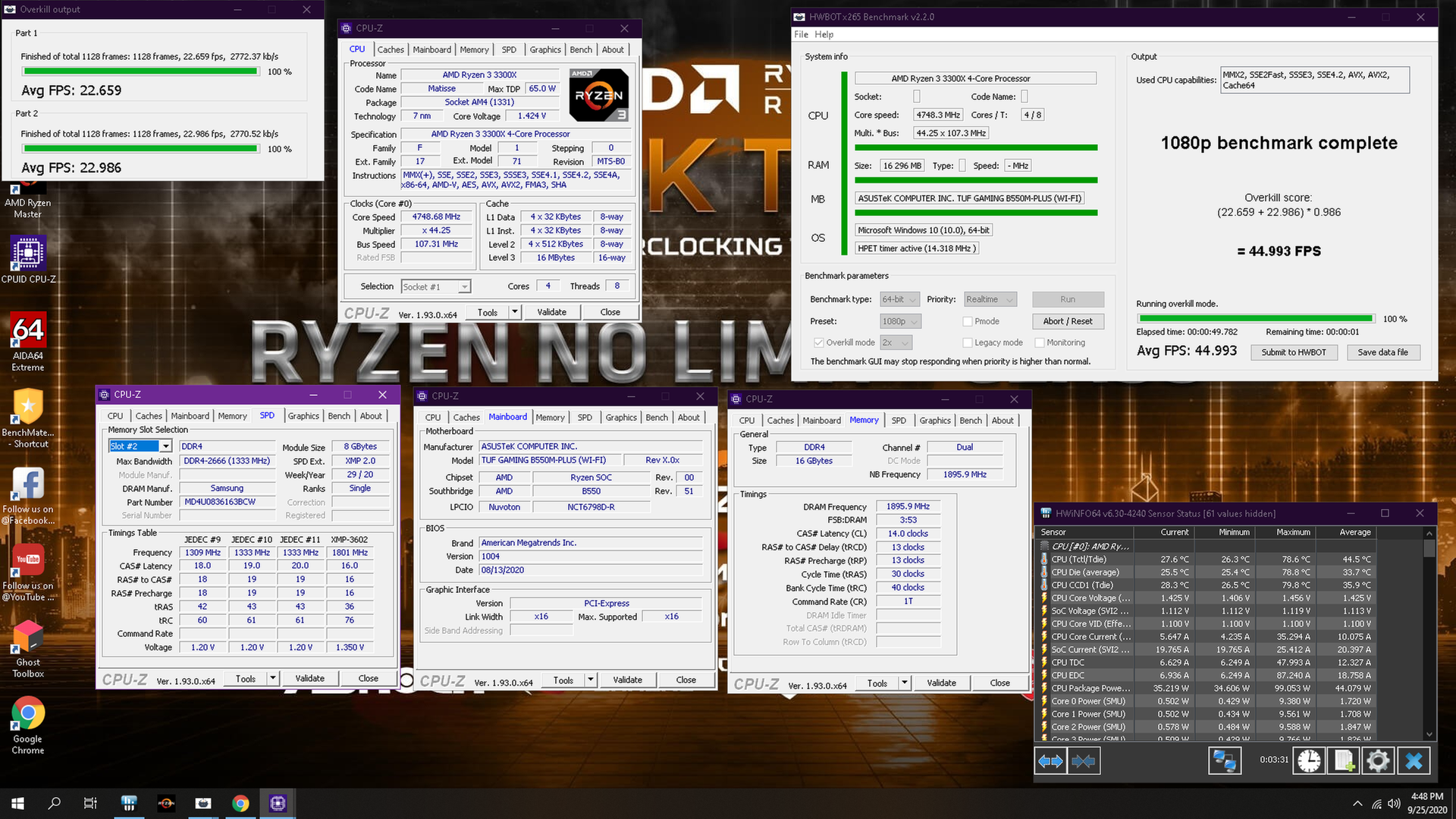Open the Follow us on YouTube shortcut
1456x819 pixels.
click(28, 573)
